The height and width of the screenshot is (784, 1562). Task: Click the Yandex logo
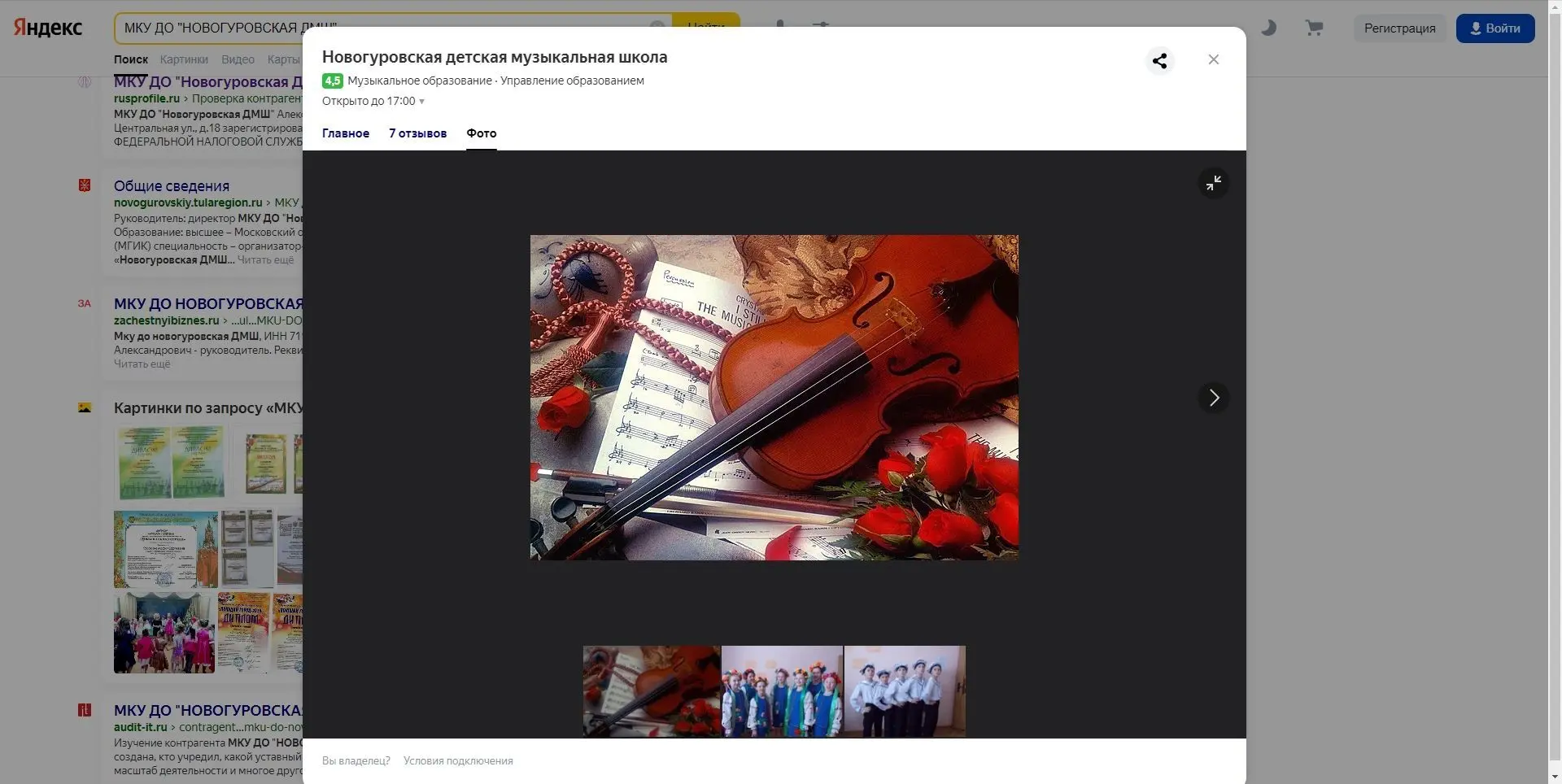coord(48,28)
